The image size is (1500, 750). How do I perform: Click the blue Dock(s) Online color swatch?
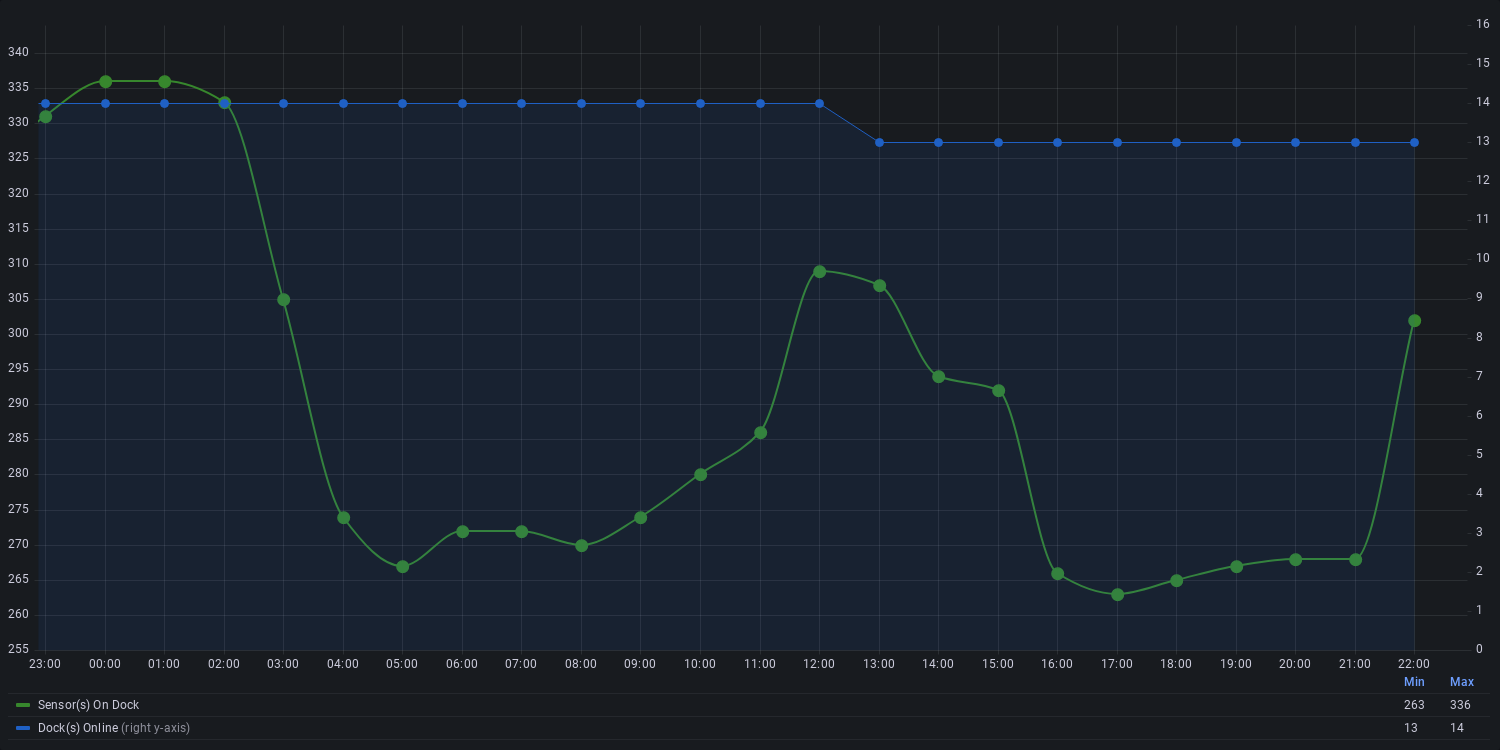pyautogui.click(x=23, y=728)
